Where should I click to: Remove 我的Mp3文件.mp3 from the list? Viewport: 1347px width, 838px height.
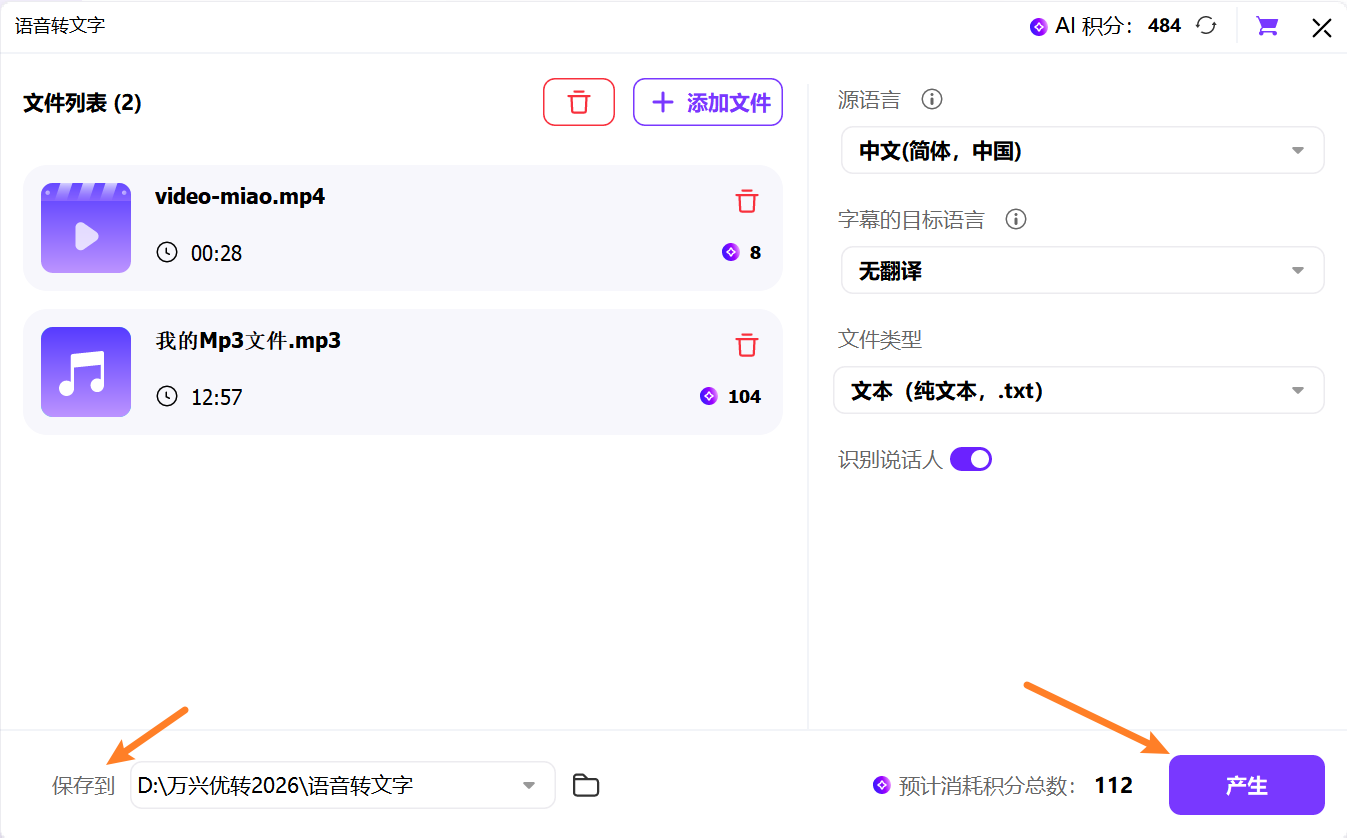746,344
